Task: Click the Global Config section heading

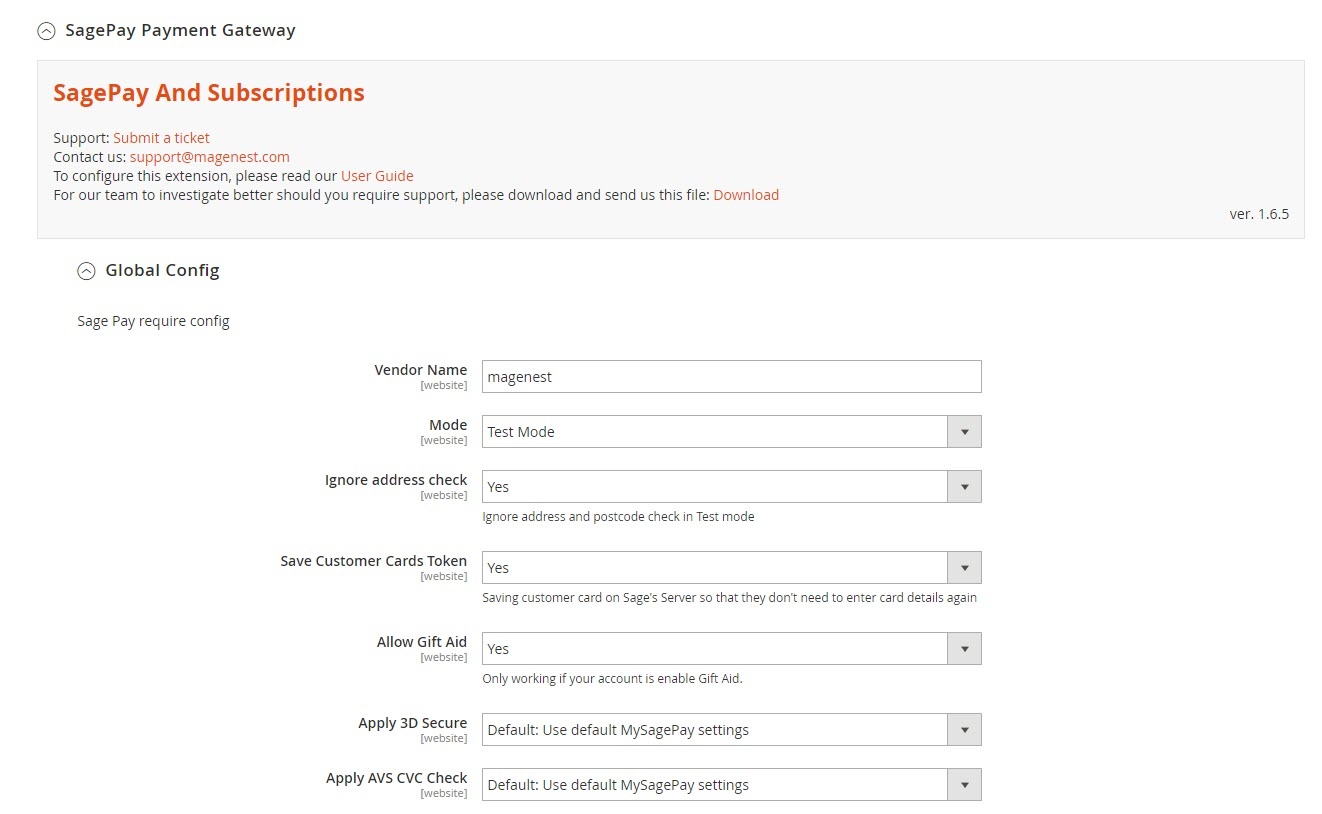Action: pos(162,270)
